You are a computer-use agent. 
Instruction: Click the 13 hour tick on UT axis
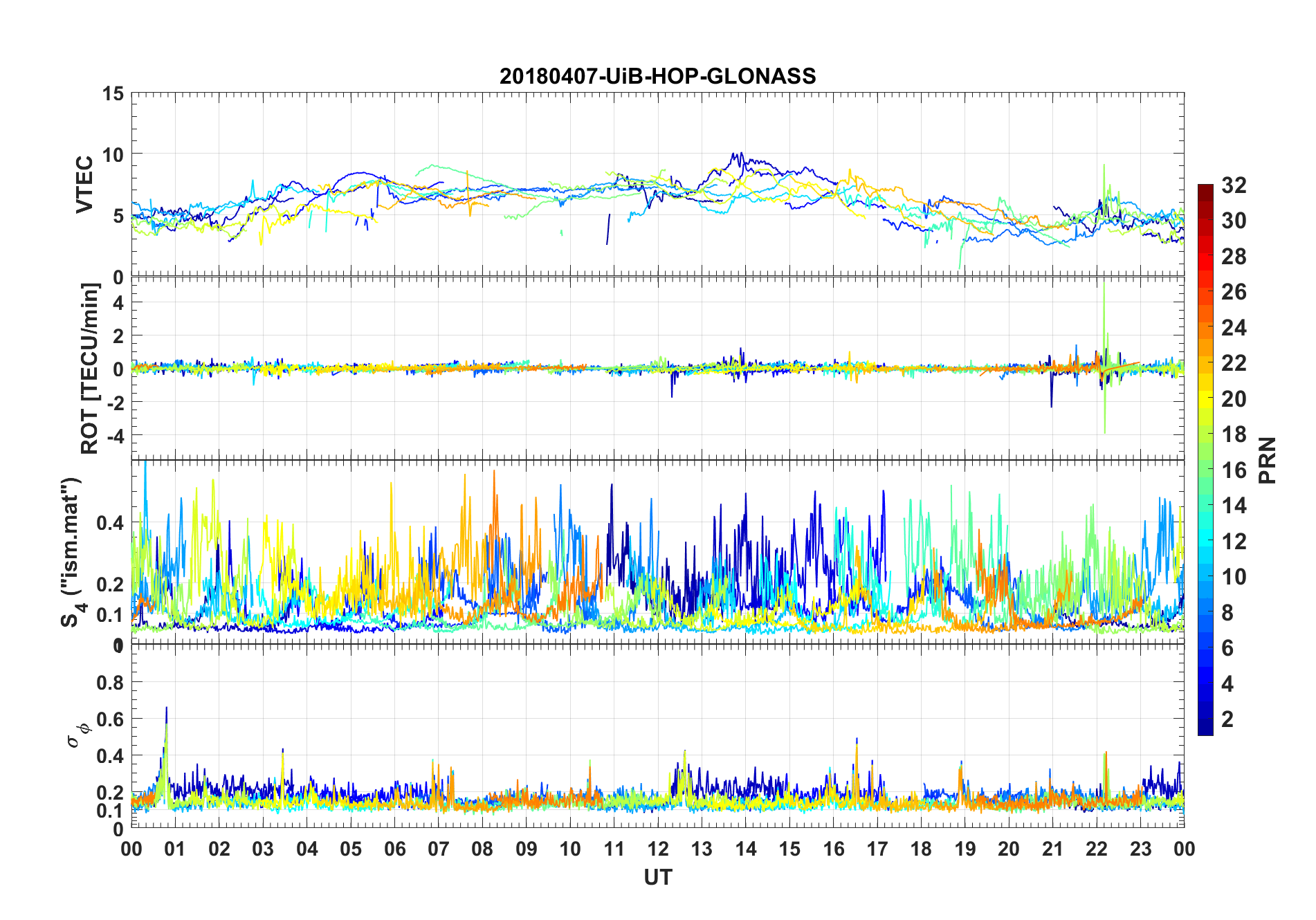pyautogui.click(x=702, y=849)
